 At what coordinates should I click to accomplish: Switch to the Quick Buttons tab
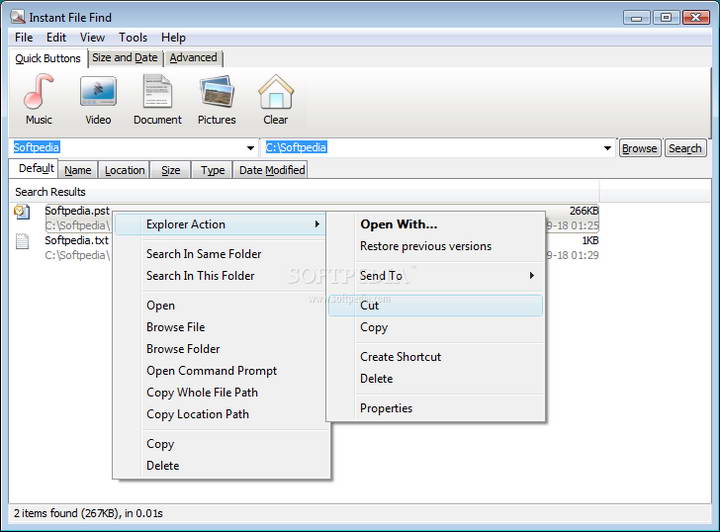pyautogui.click(x=48, y=58)
